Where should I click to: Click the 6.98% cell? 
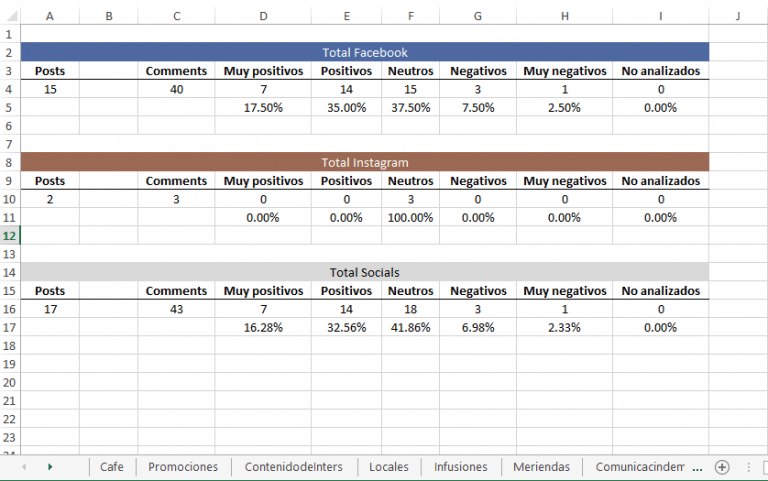click(478, 328)
